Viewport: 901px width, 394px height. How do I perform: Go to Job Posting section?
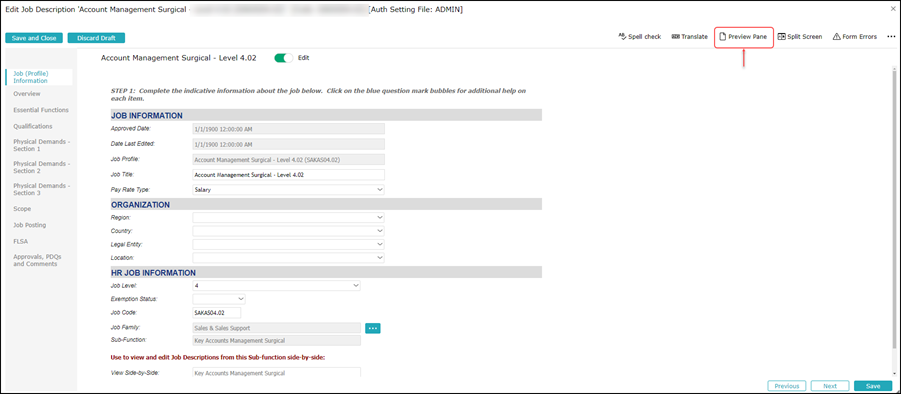pos(30,225)
